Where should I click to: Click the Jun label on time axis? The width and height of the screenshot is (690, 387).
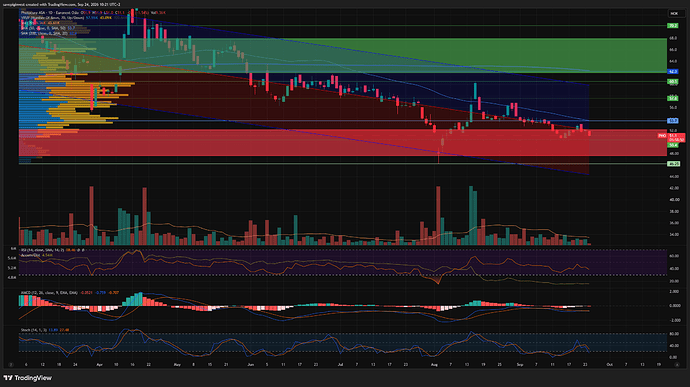(x=250, y=365)
